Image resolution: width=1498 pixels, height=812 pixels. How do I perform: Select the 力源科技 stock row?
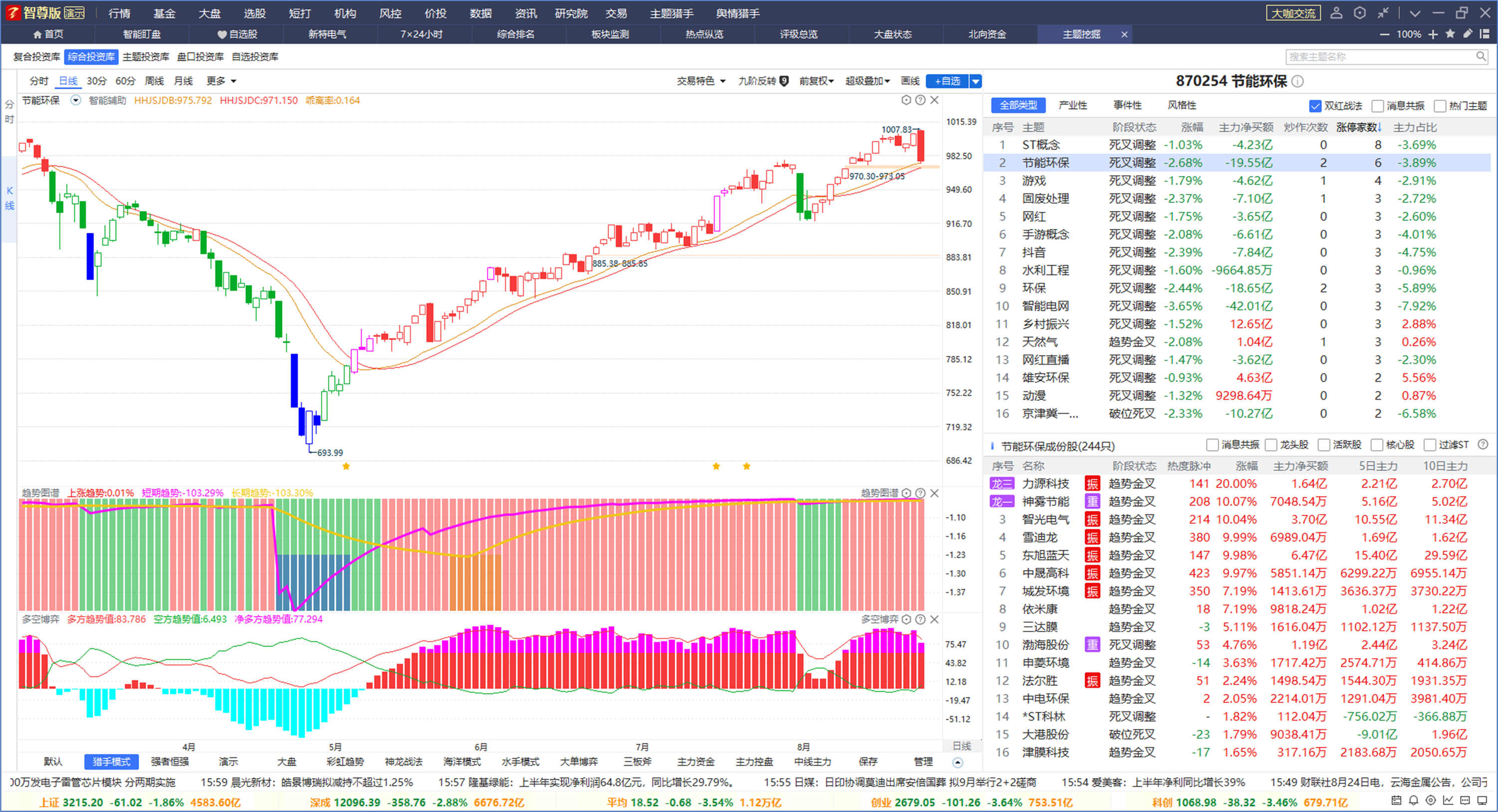1238,484
